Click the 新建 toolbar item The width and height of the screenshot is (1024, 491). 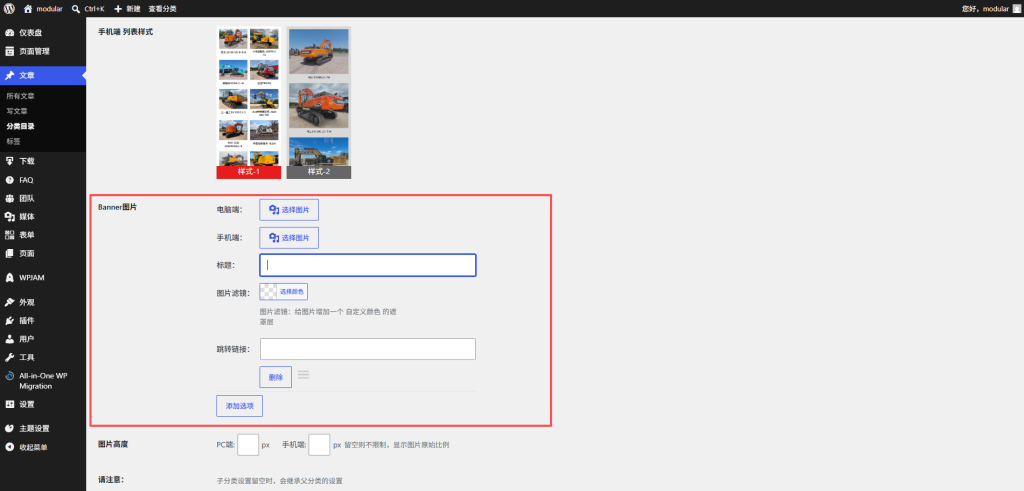pyautogui.click(x=128, y=8)
